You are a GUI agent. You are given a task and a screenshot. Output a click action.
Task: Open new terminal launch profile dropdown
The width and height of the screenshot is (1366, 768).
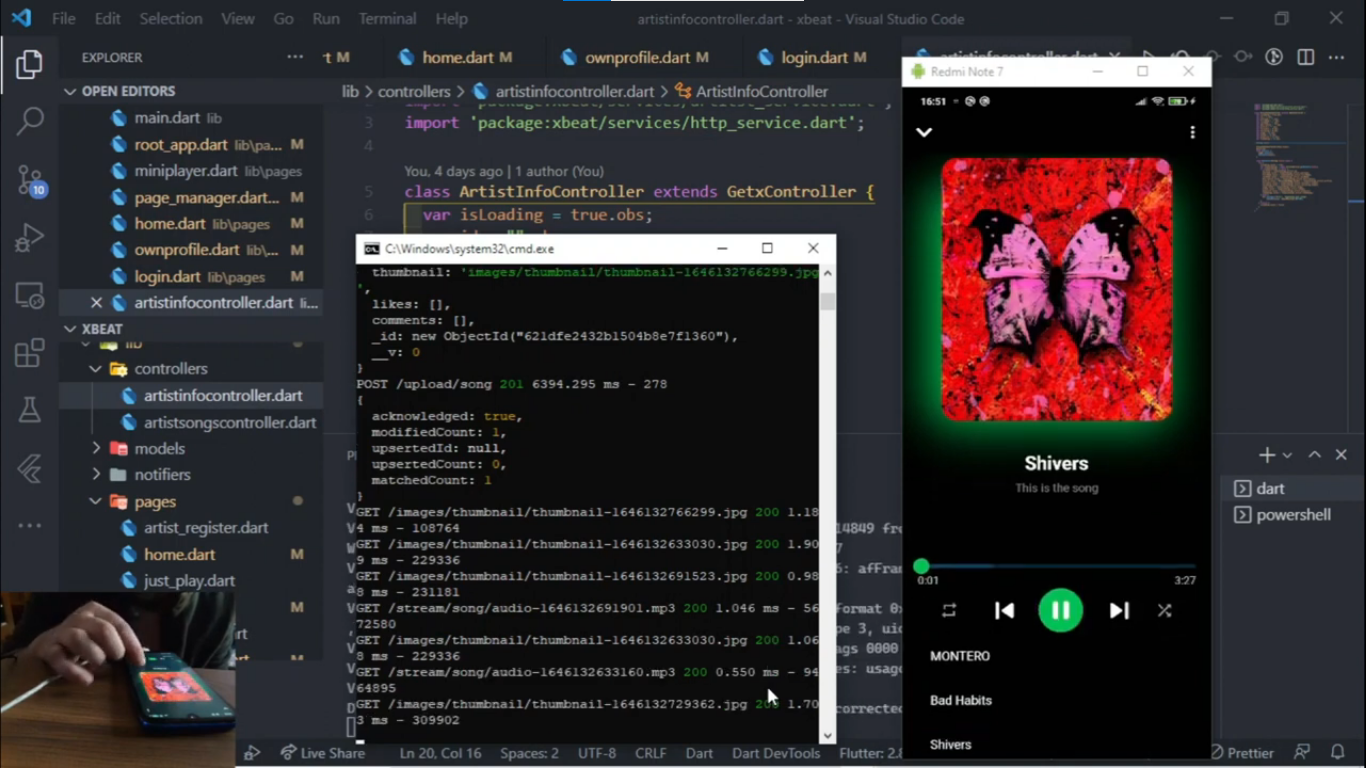point(1287,455)
